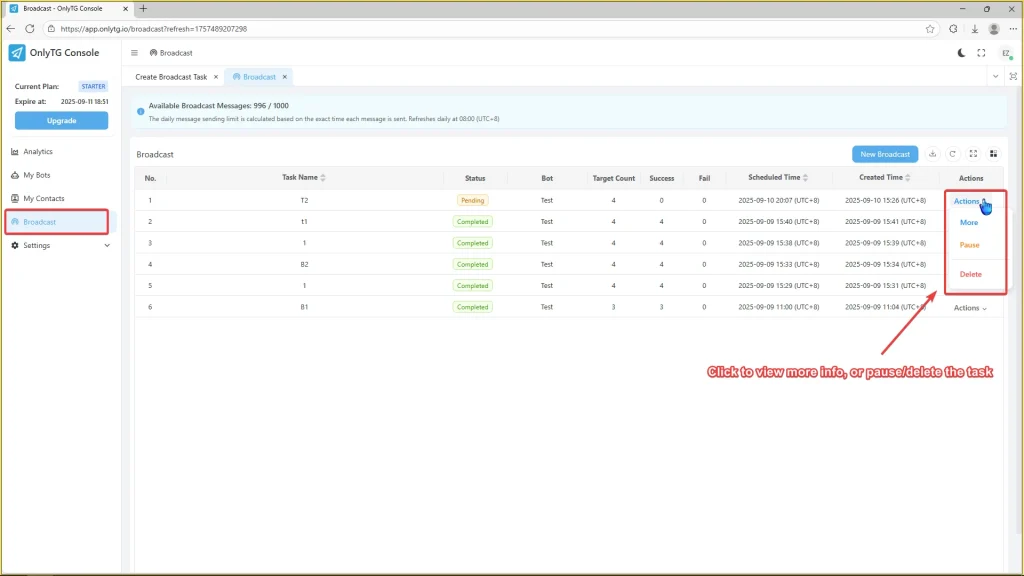Click task name B2 in the table
Screen dimensions: 1024x576
pos(304,264)
